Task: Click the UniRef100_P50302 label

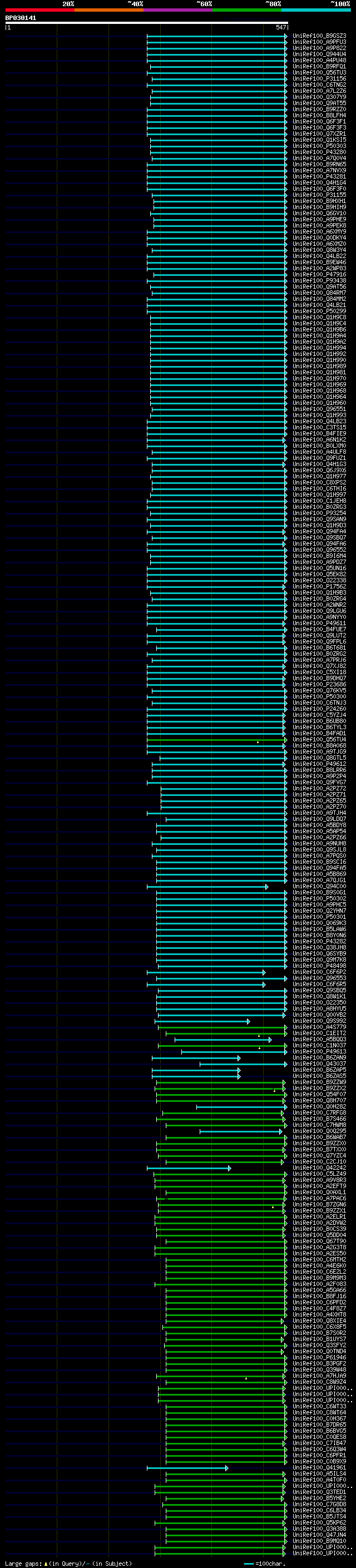Action: pos(319,898)
